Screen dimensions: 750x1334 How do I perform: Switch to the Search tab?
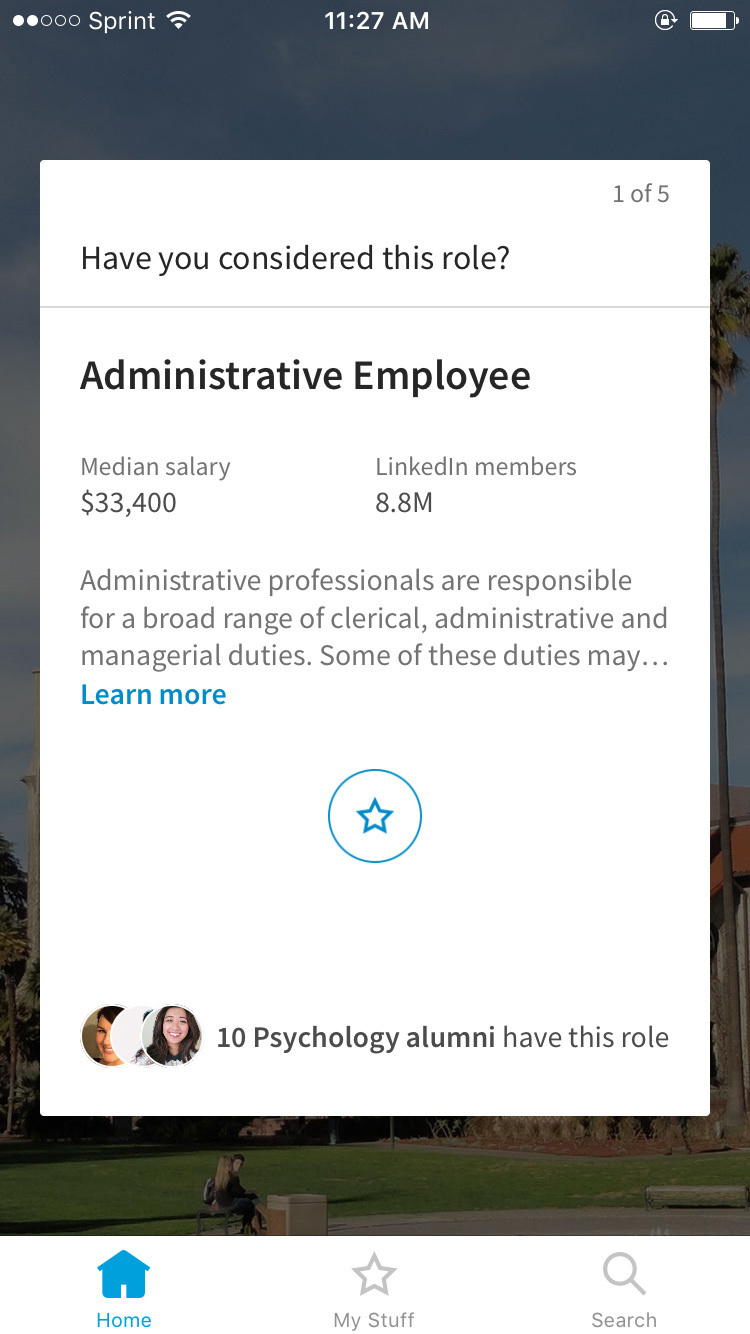[x=624, y=1290]
